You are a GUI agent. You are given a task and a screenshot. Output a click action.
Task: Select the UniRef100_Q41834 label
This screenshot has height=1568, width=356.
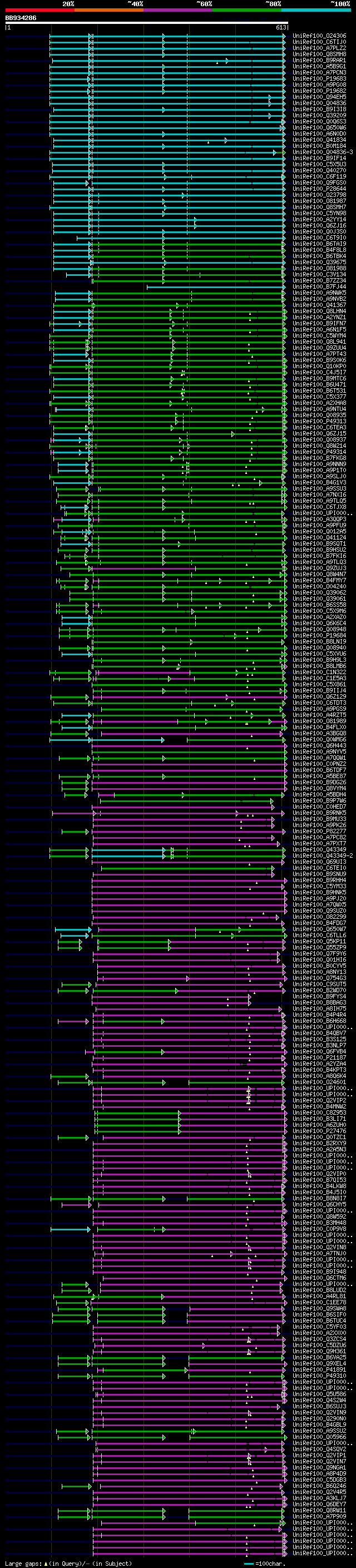(x=319, y=140)
